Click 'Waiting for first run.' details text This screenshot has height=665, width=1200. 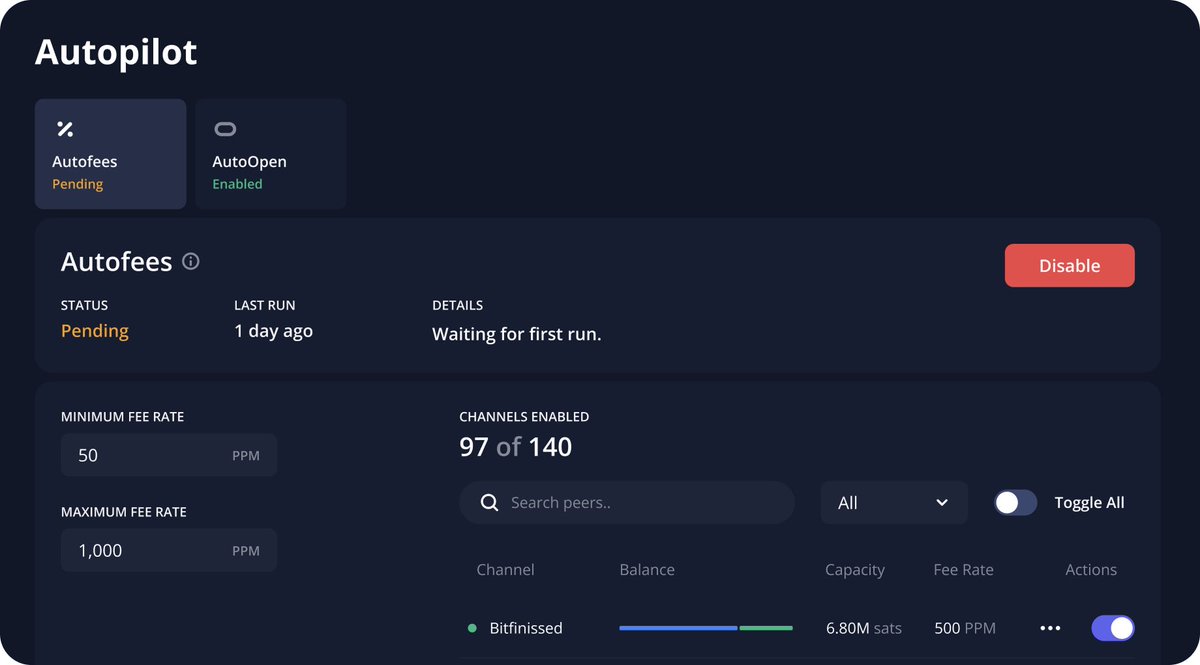click(x=517, y=334)
